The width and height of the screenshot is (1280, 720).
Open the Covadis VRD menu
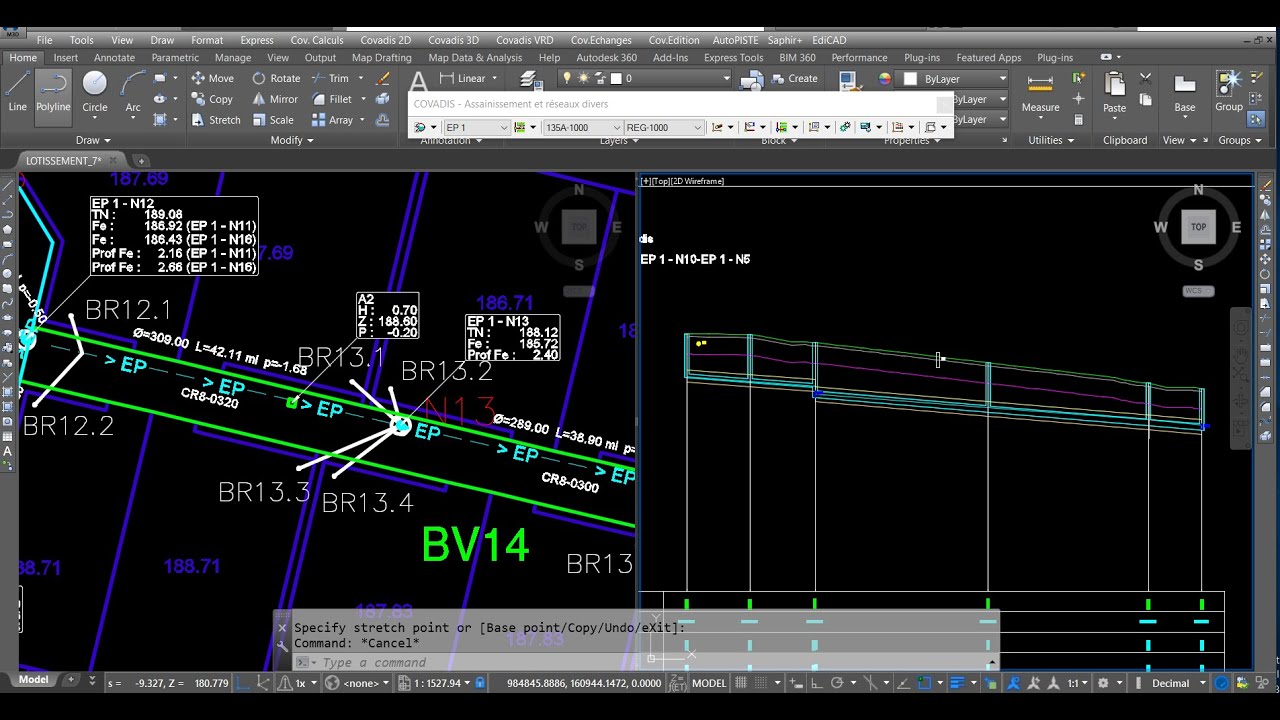click(524, 40)
